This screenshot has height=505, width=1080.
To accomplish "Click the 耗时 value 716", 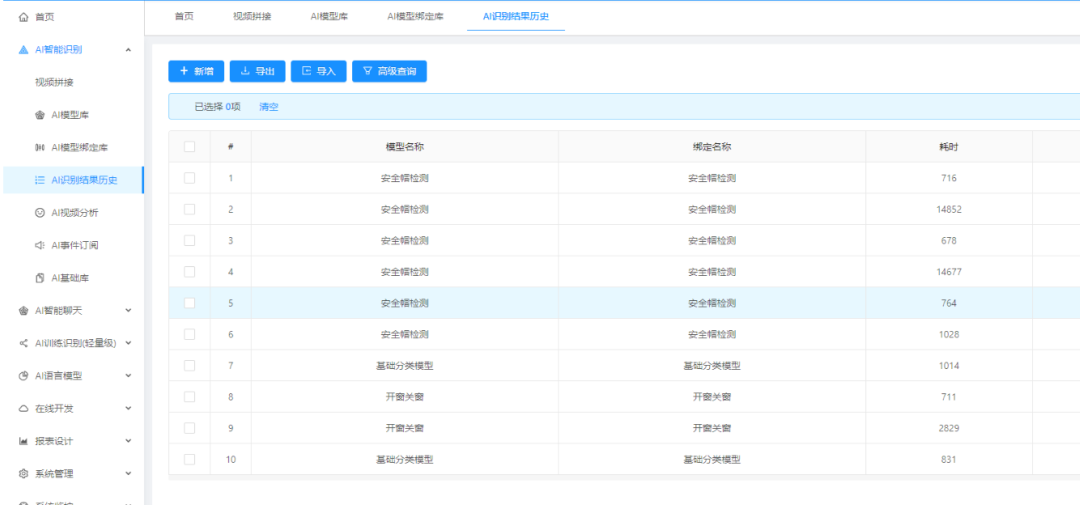I will click(948, 178).
